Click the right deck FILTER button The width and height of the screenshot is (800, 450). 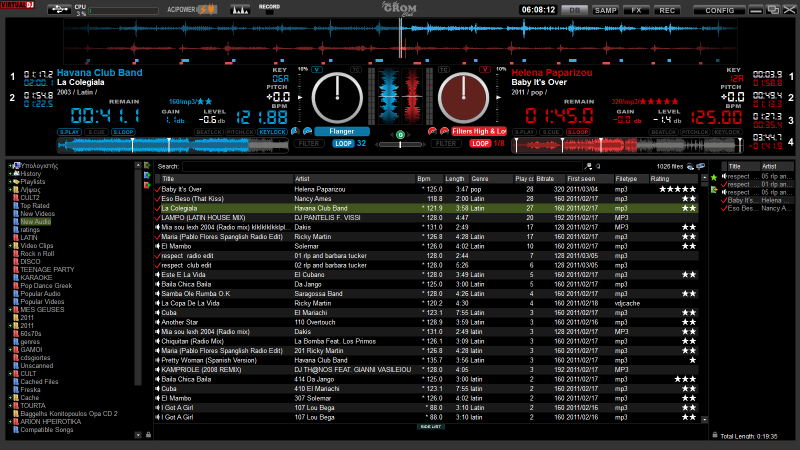coord(445,144)
